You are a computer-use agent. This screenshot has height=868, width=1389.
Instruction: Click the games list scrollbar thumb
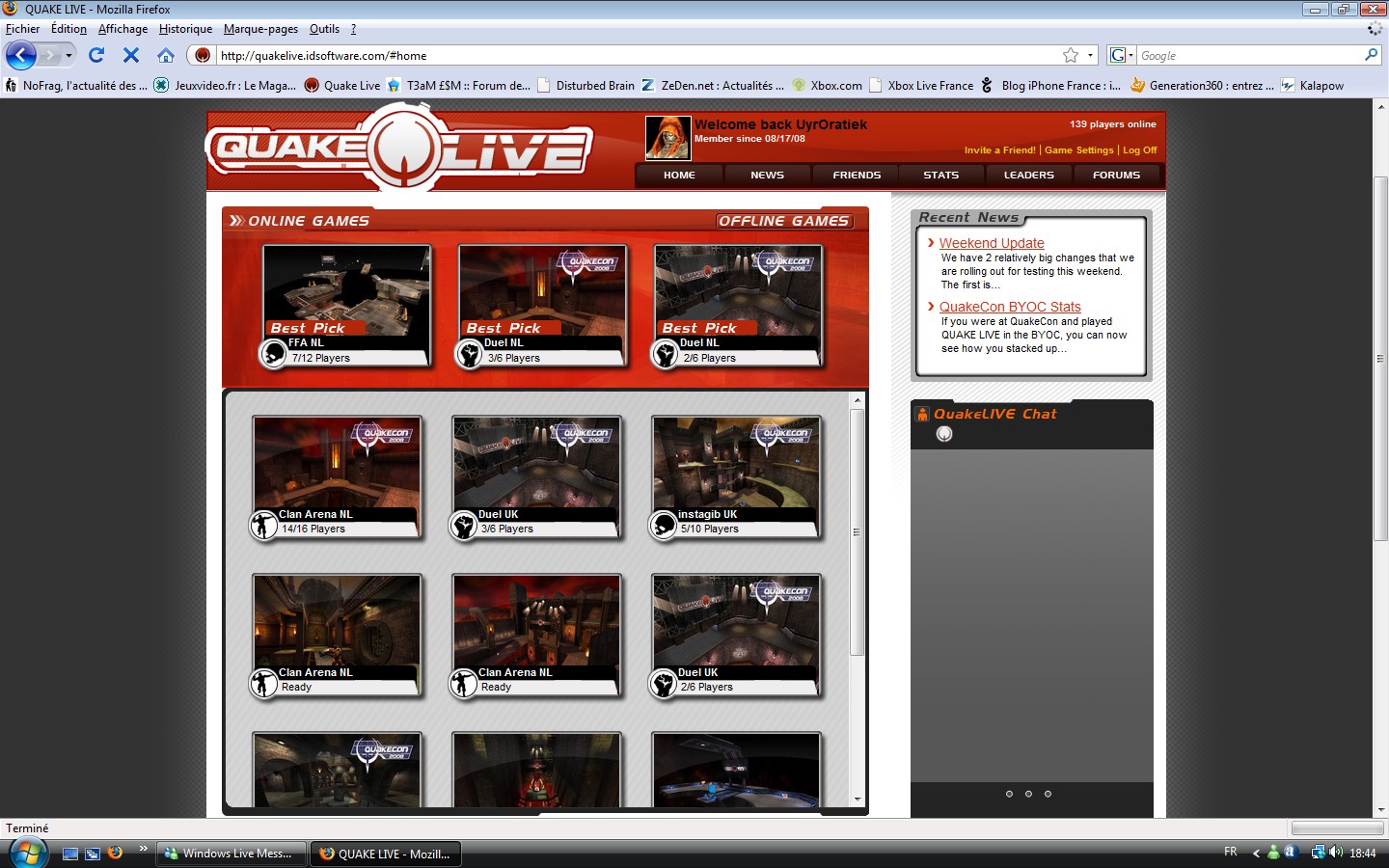[857, 532]
